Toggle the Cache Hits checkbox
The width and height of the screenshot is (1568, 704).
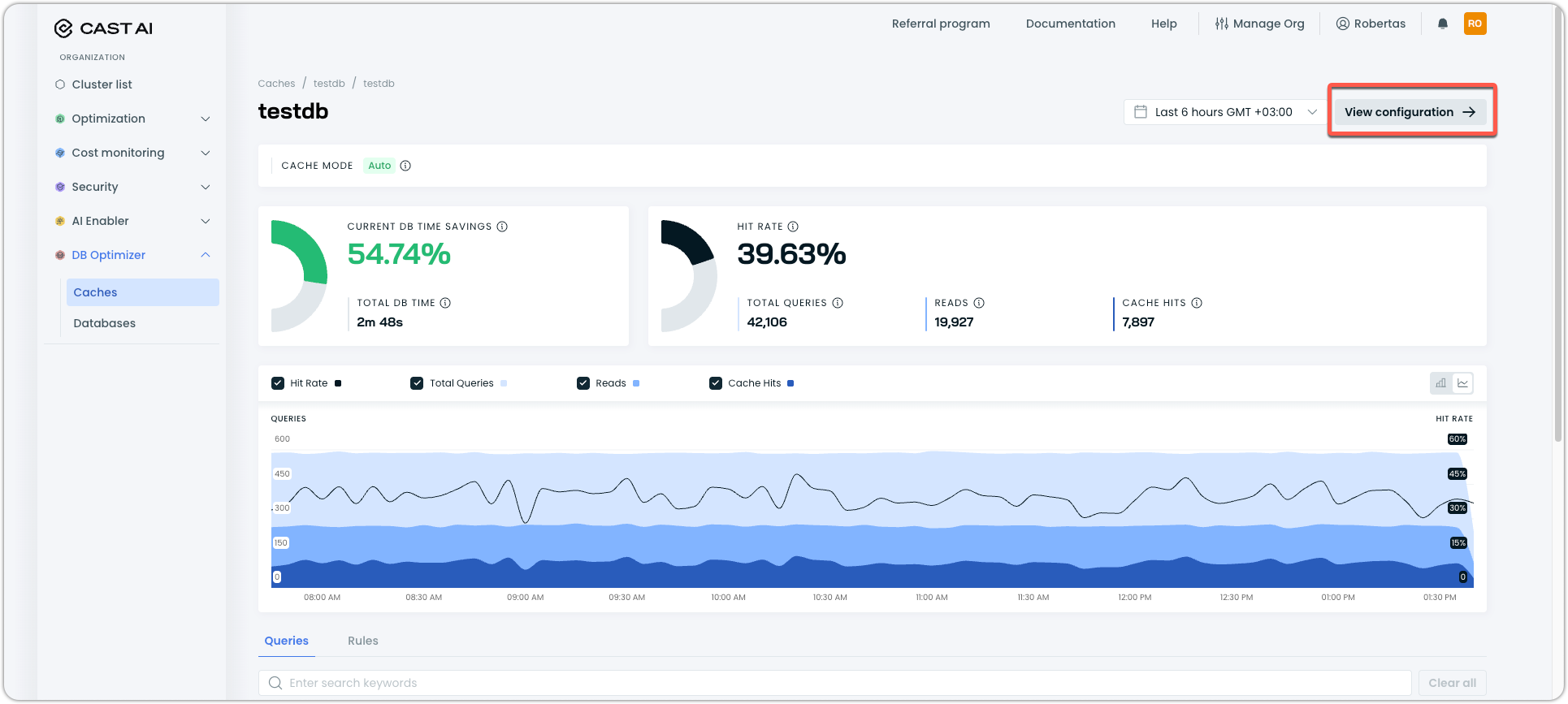(x=716, y=383)
